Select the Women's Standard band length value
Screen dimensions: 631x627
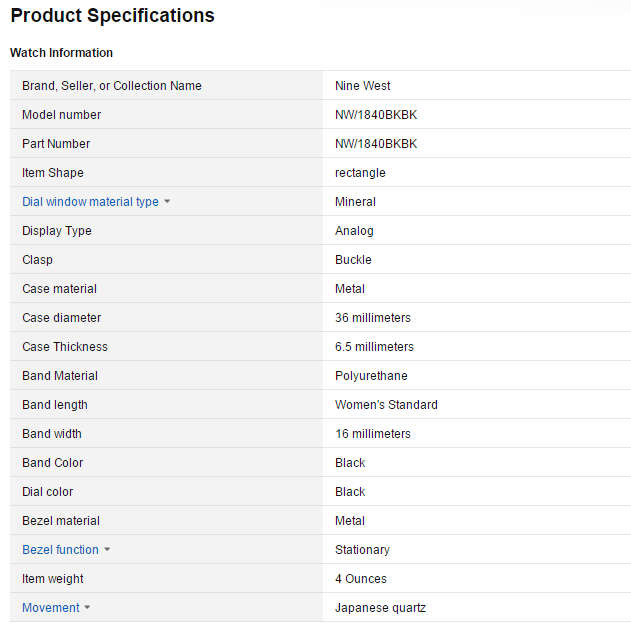pyautogui.click(x=386, y=404)
